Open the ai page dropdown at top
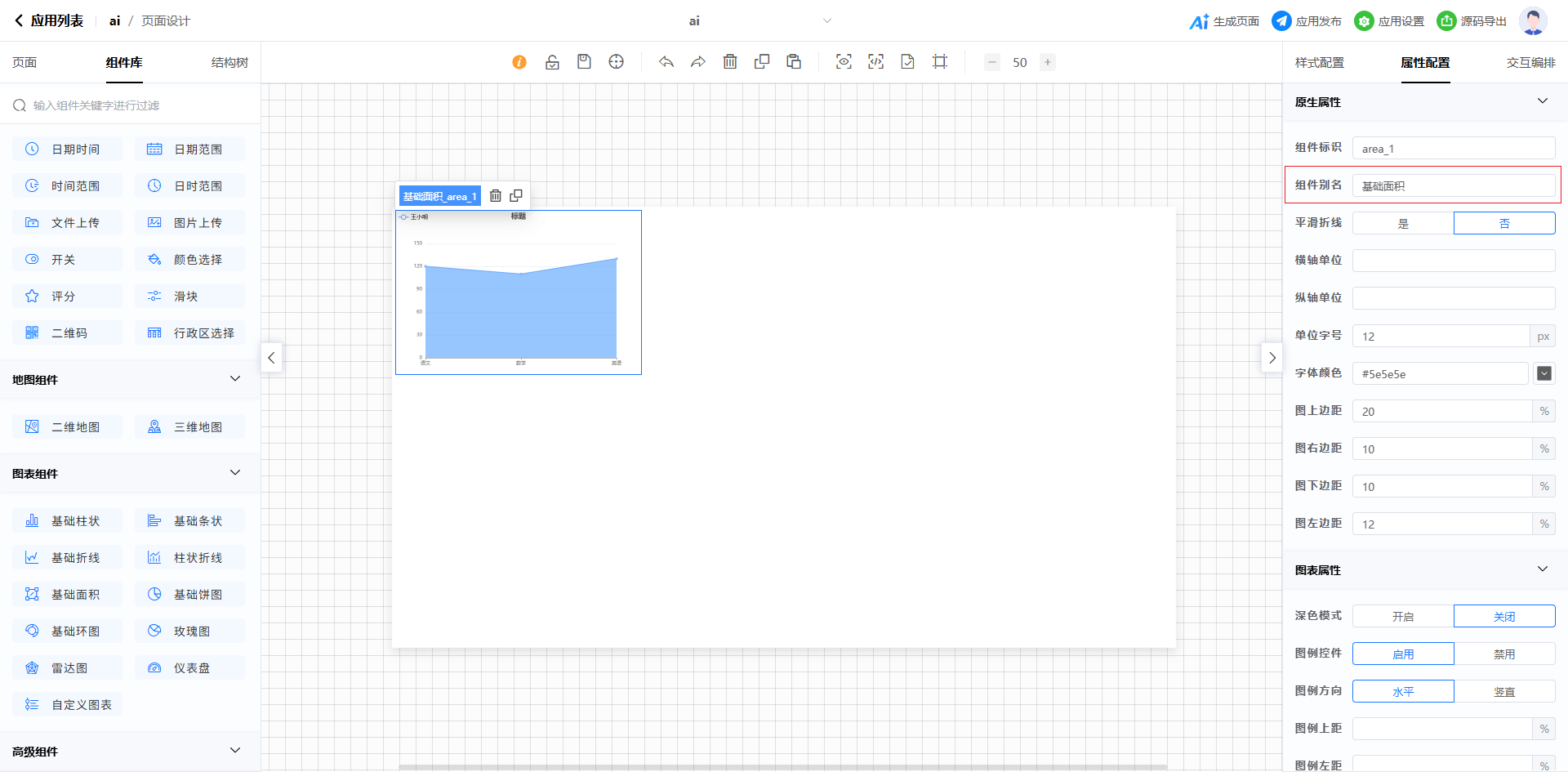 point(826,21)
